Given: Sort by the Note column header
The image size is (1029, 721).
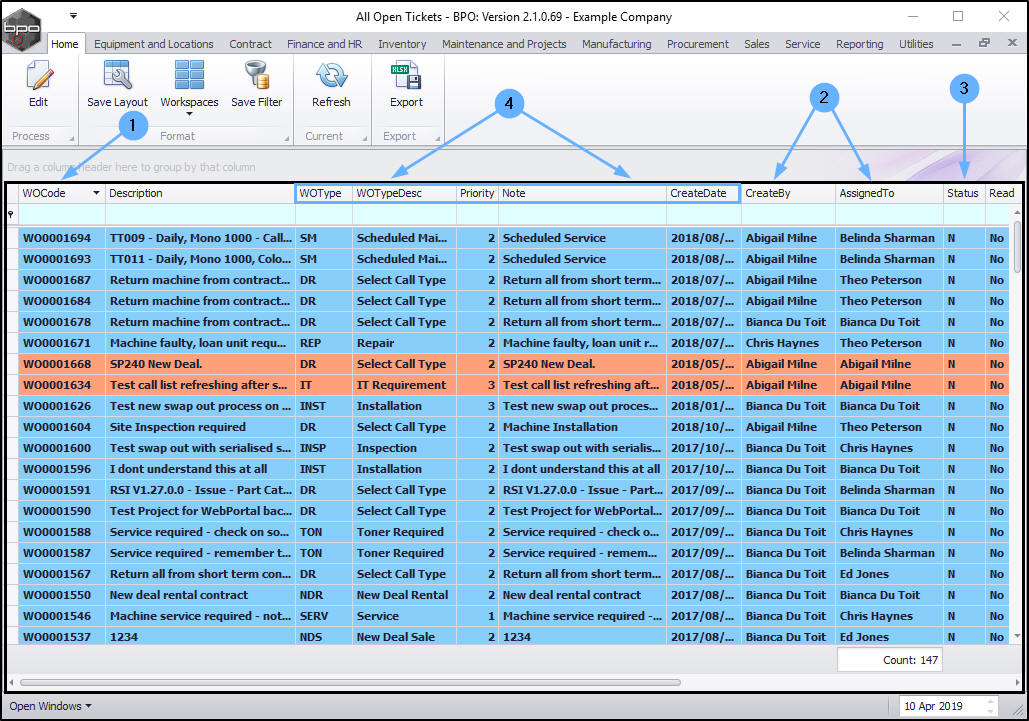Looking at the screenshot, I should tap(582, 193).
